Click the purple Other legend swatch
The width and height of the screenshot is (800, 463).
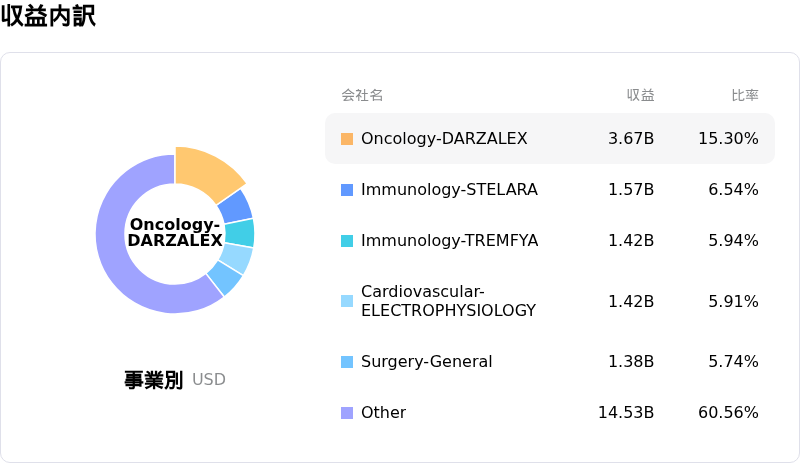pyautogui.click(x=347, y=413)
